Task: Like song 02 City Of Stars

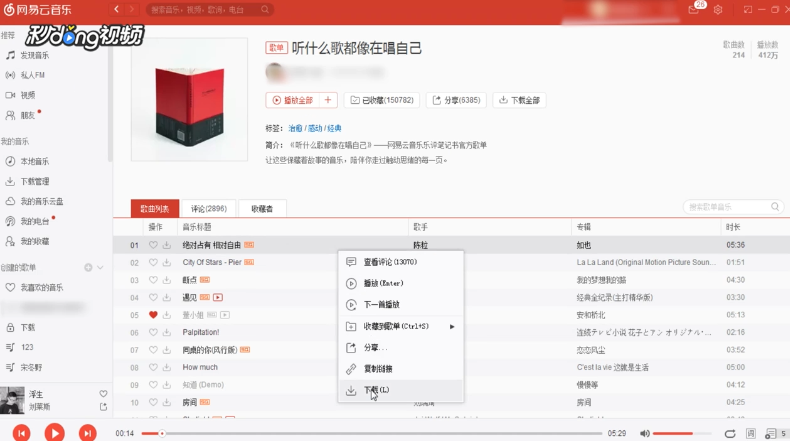Action: pyautogui.click(x=153, y=263)
